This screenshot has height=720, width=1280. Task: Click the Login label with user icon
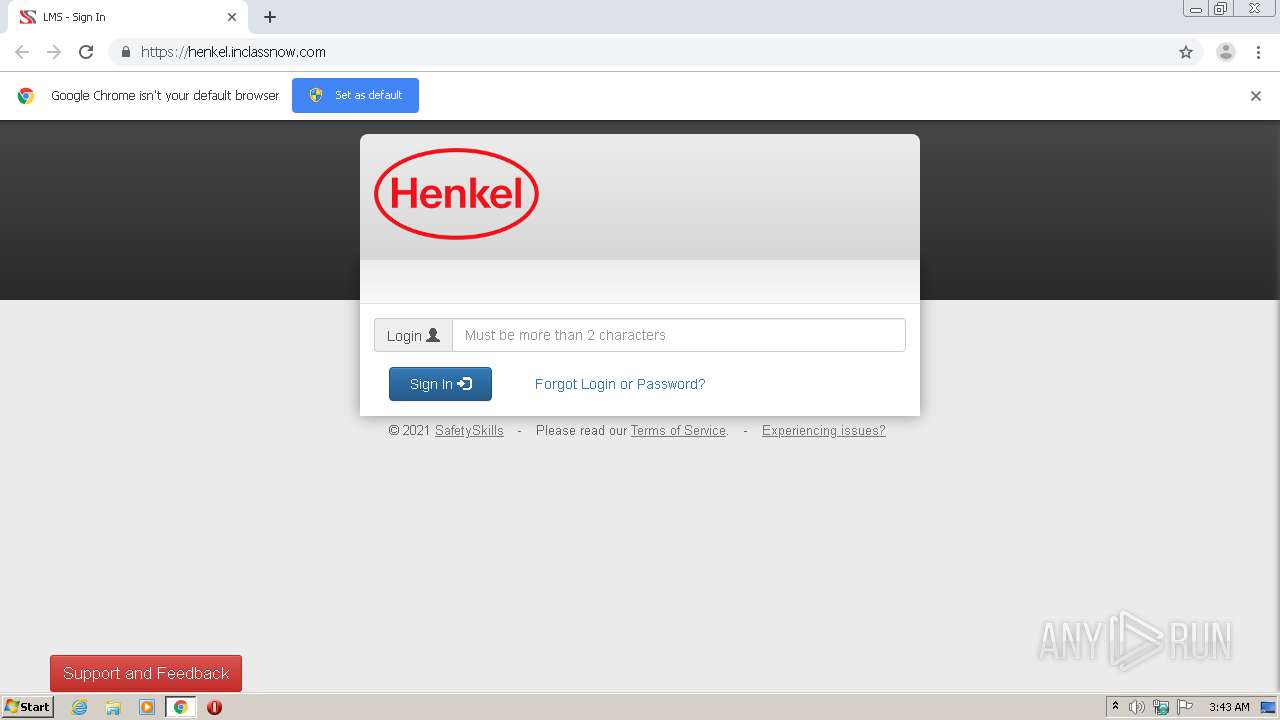click(x=413, y=335)
